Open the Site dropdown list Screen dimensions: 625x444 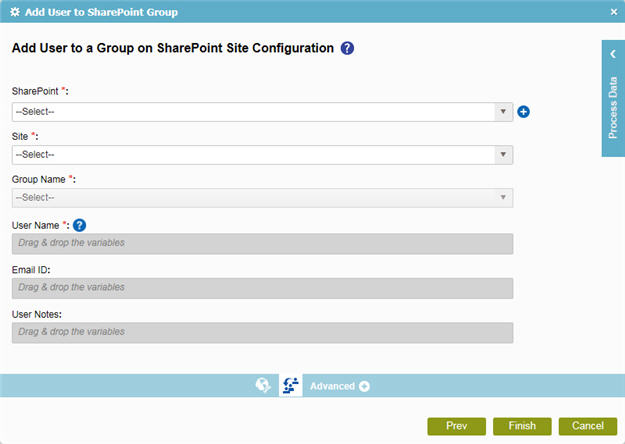point(262,155)
